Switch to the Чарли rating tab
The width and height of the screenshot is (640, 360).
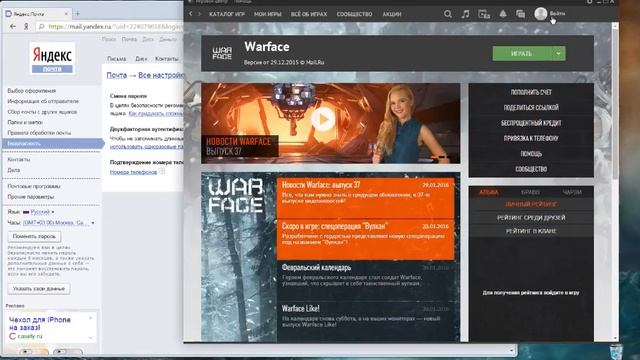pyautogui.click(x=572, y=192)
